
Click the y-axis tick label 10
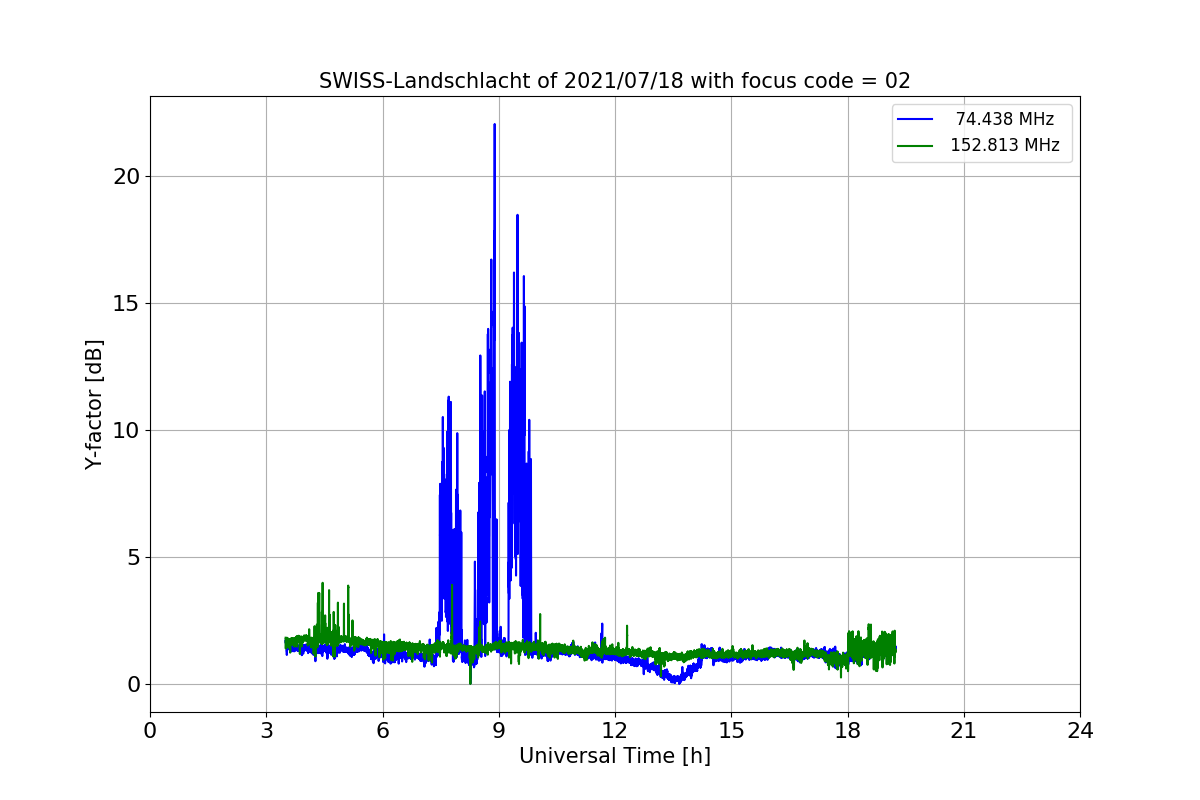tap(127, 431)
